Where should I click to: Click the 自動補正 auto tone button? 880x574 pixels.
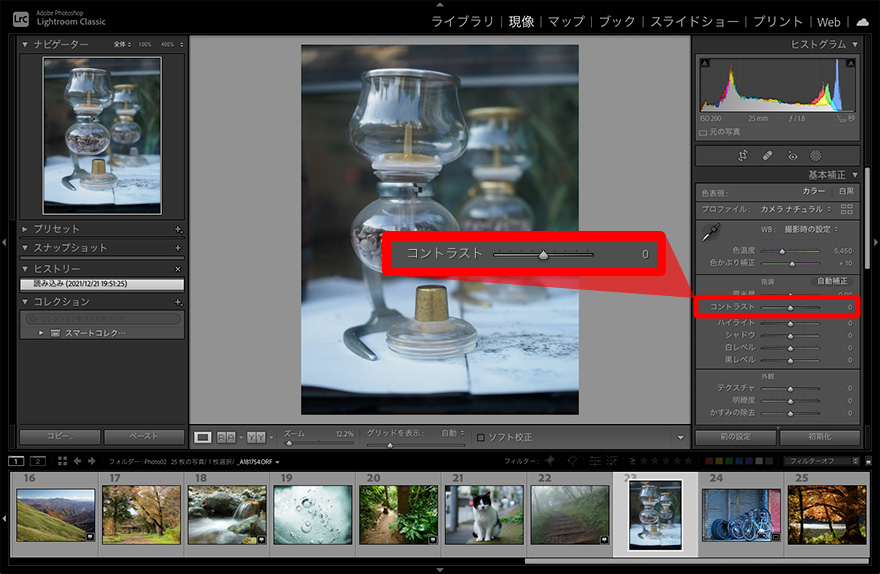pyautogui.click(x=832, y=281)
